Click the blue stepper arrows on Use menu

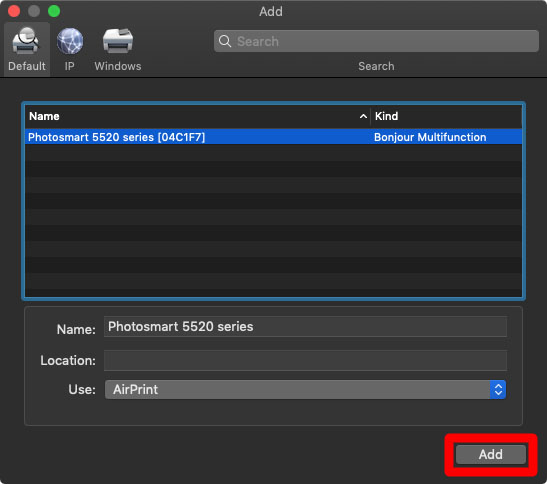click(x=498, y=389)
